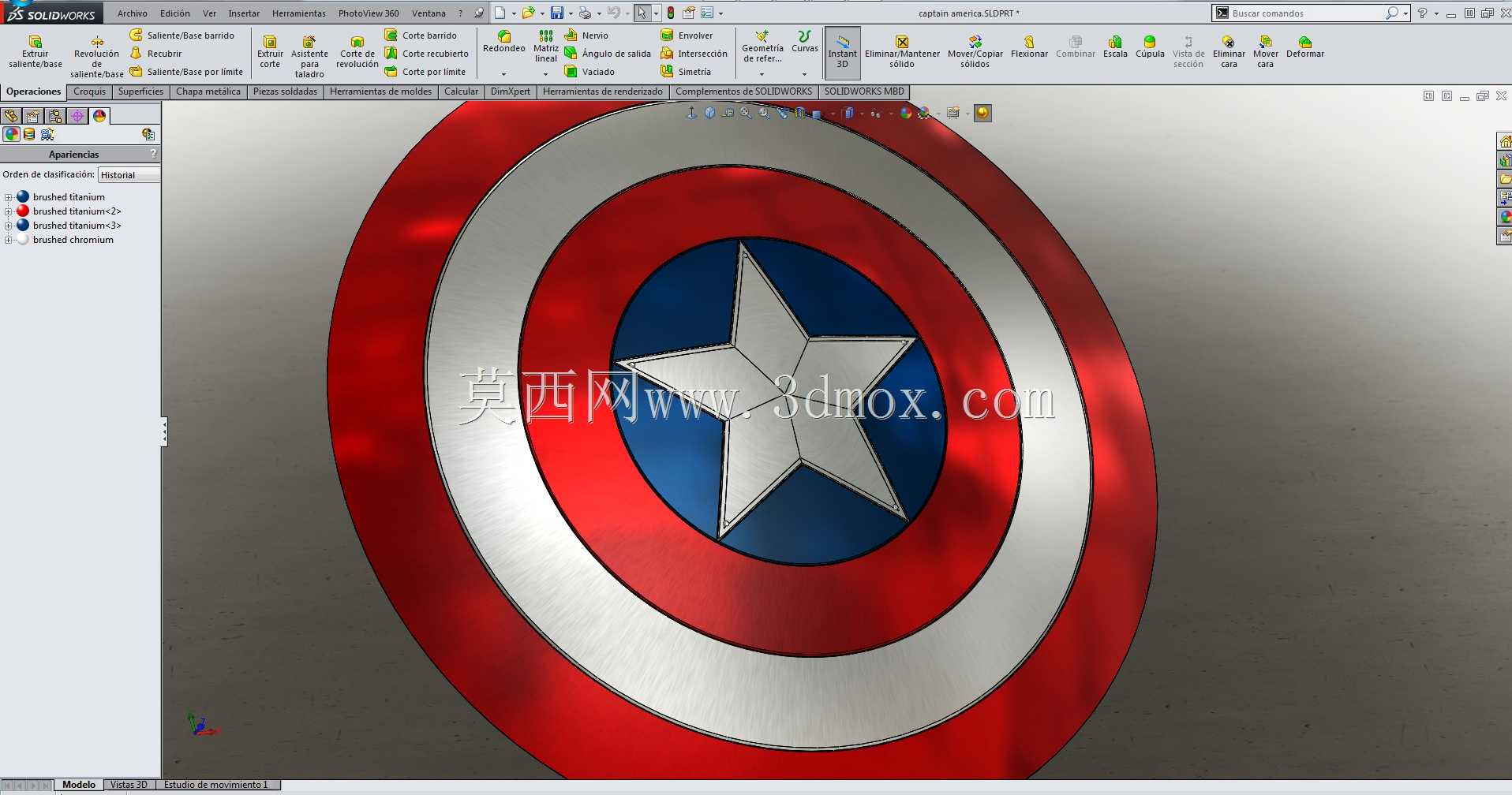Screen dimensions: 1512x795
Task: Click the red brushed titanium<2> sphere swatch
Action: (23, 211)
